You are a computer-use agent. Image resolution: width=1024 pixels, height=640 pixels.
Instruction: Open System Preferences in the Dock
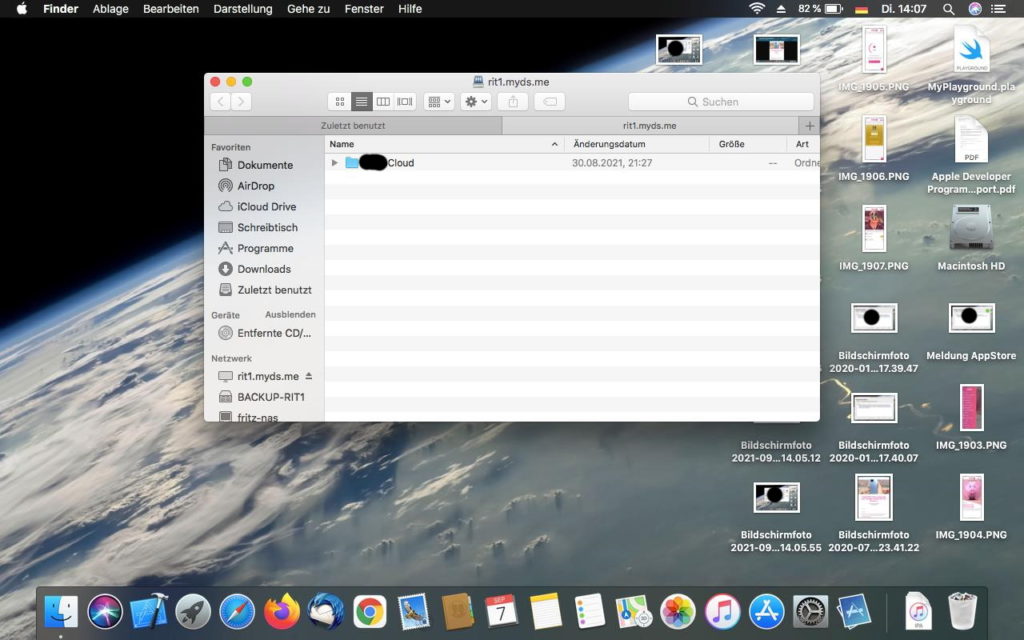coord(810,612)
